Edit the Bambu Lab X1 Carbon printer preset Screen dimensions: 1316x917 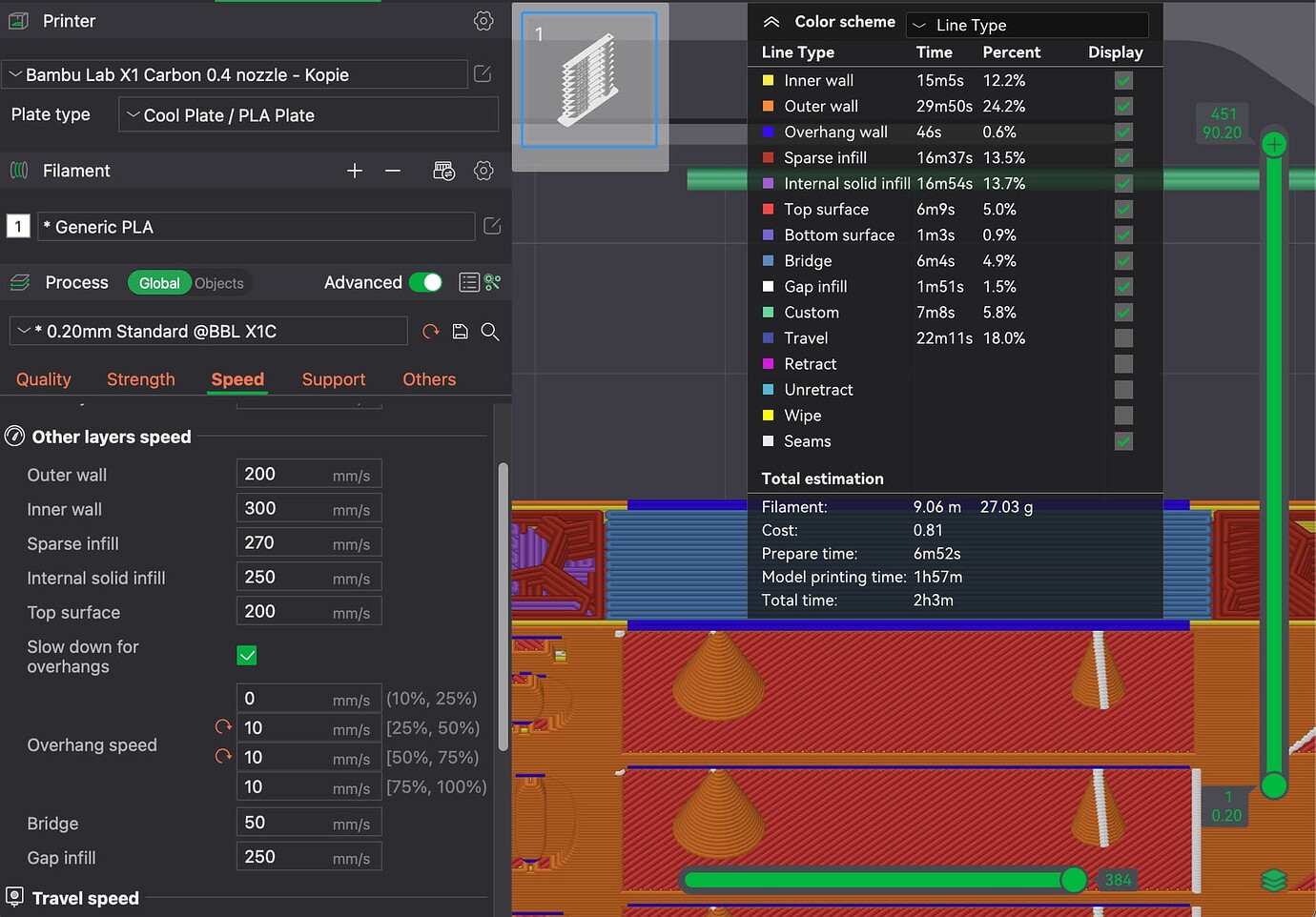[483, 74]
